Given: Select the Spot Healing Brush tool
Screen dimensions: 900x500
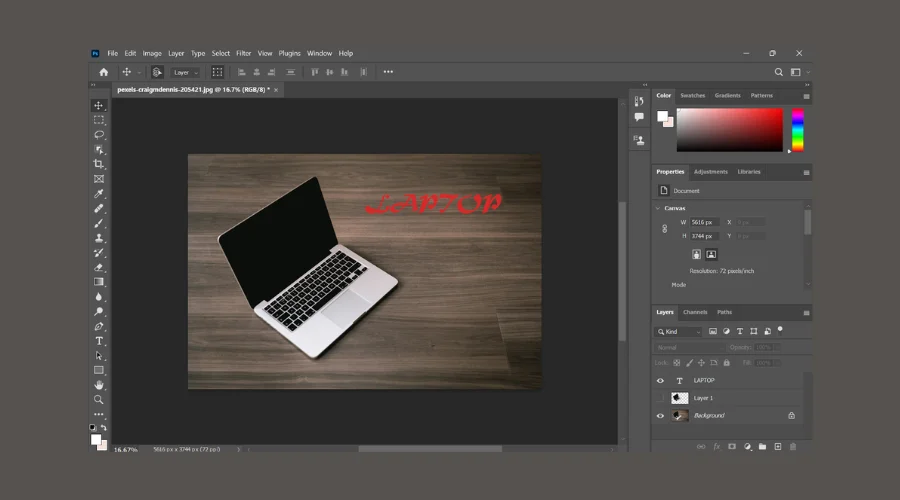Looking at the screenshot, I should pyautogui.click(x=99, y=208).
